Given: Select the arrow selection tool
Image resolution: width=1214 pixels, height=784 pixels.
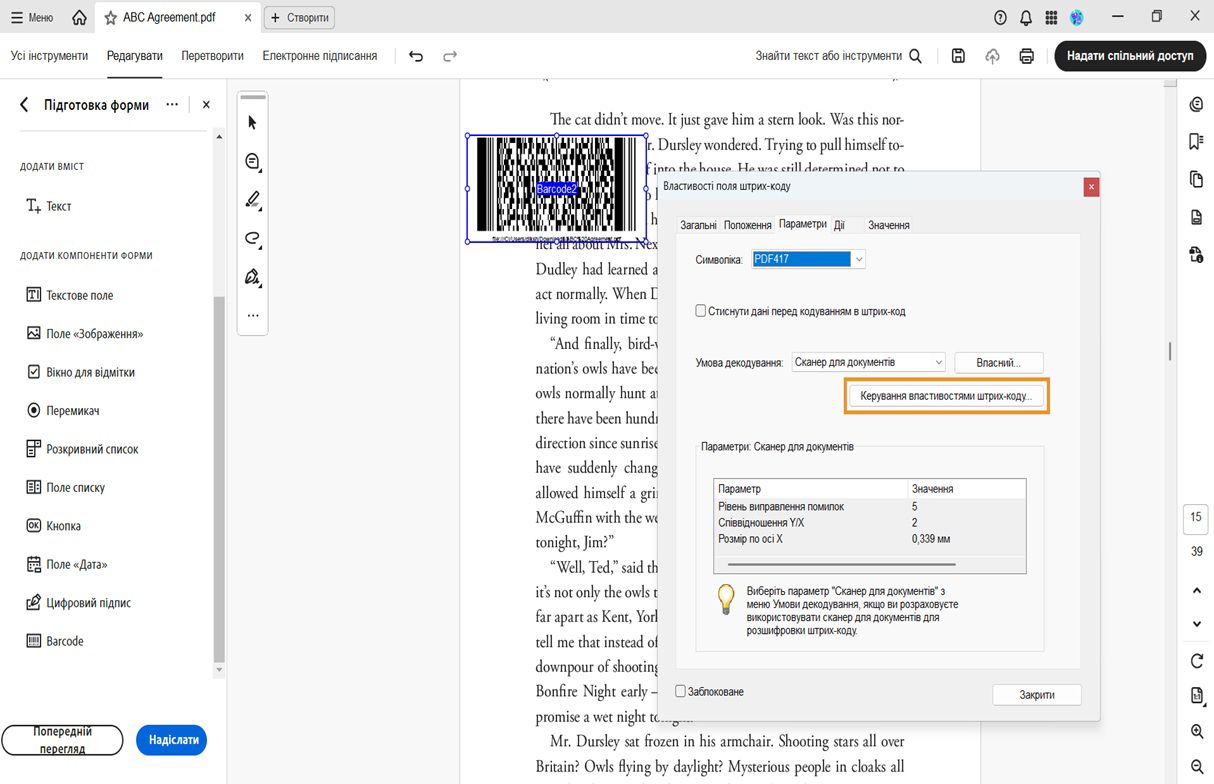Looking at the screenshot, I should (x=252, y=122).
